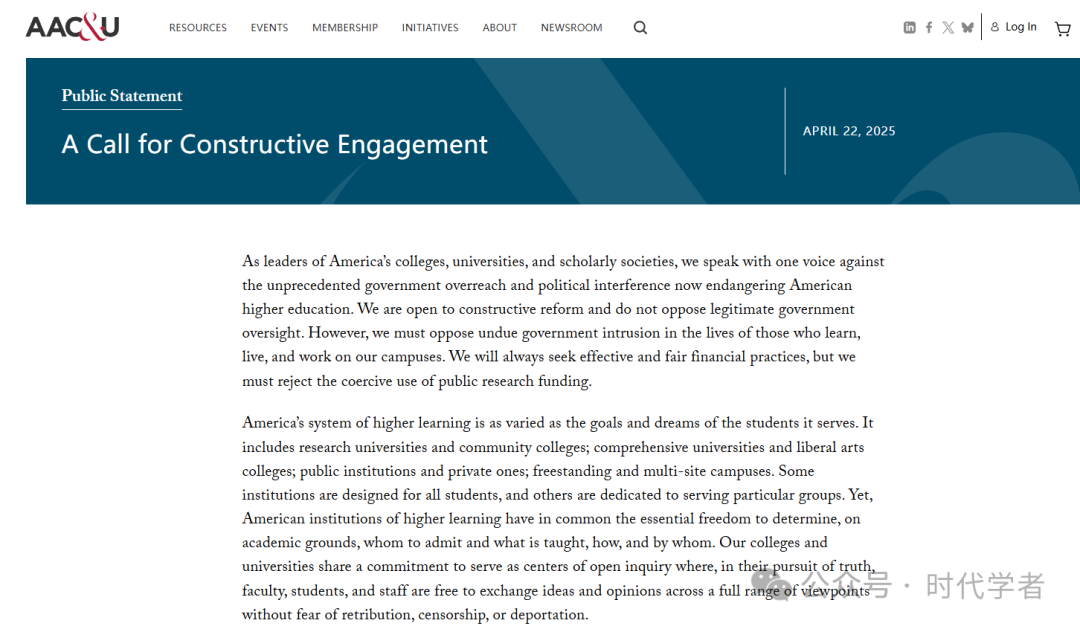Open the Initiatives menu

[430, 28]
